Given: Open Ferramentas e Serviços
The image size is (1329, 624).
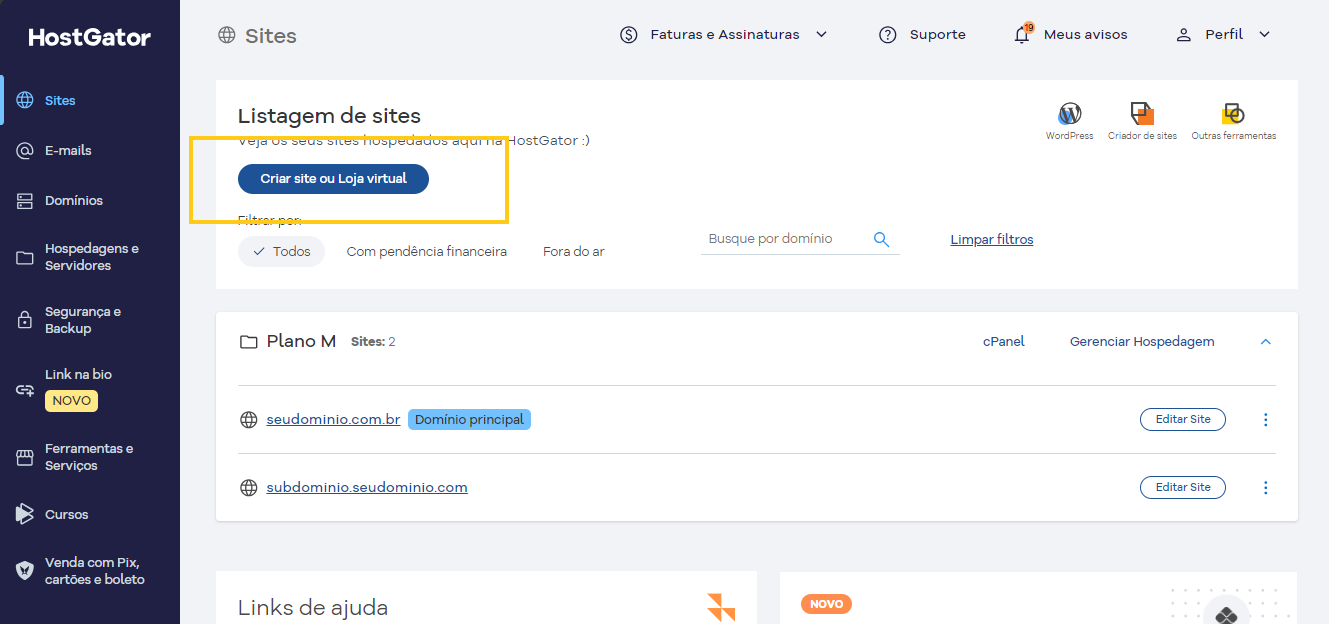Looking at the screenshot, I should tap(90, 457).
